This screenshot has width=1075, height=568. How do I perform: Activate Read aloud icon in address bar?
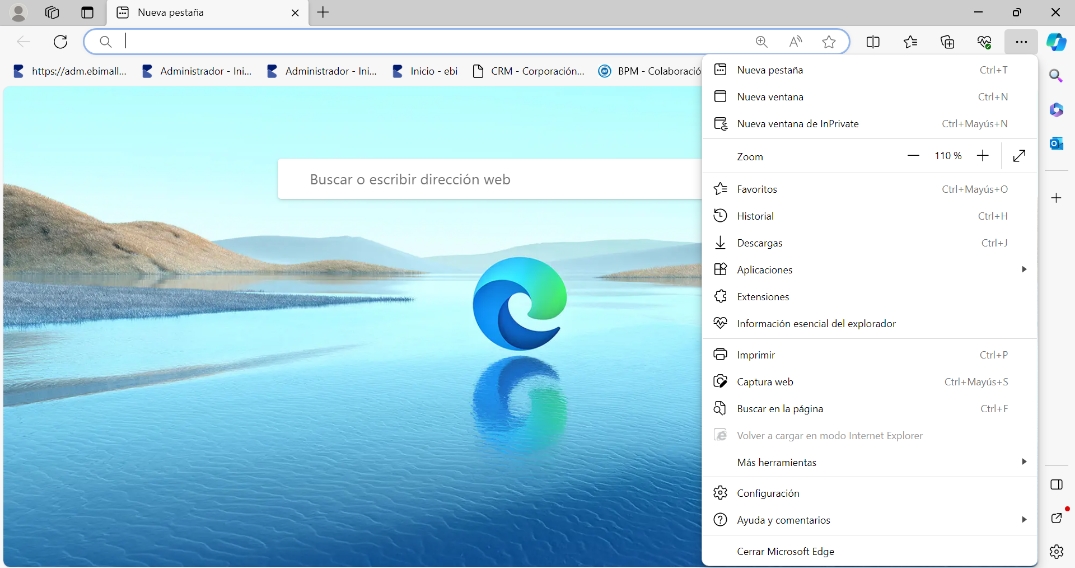click(795, 42)
